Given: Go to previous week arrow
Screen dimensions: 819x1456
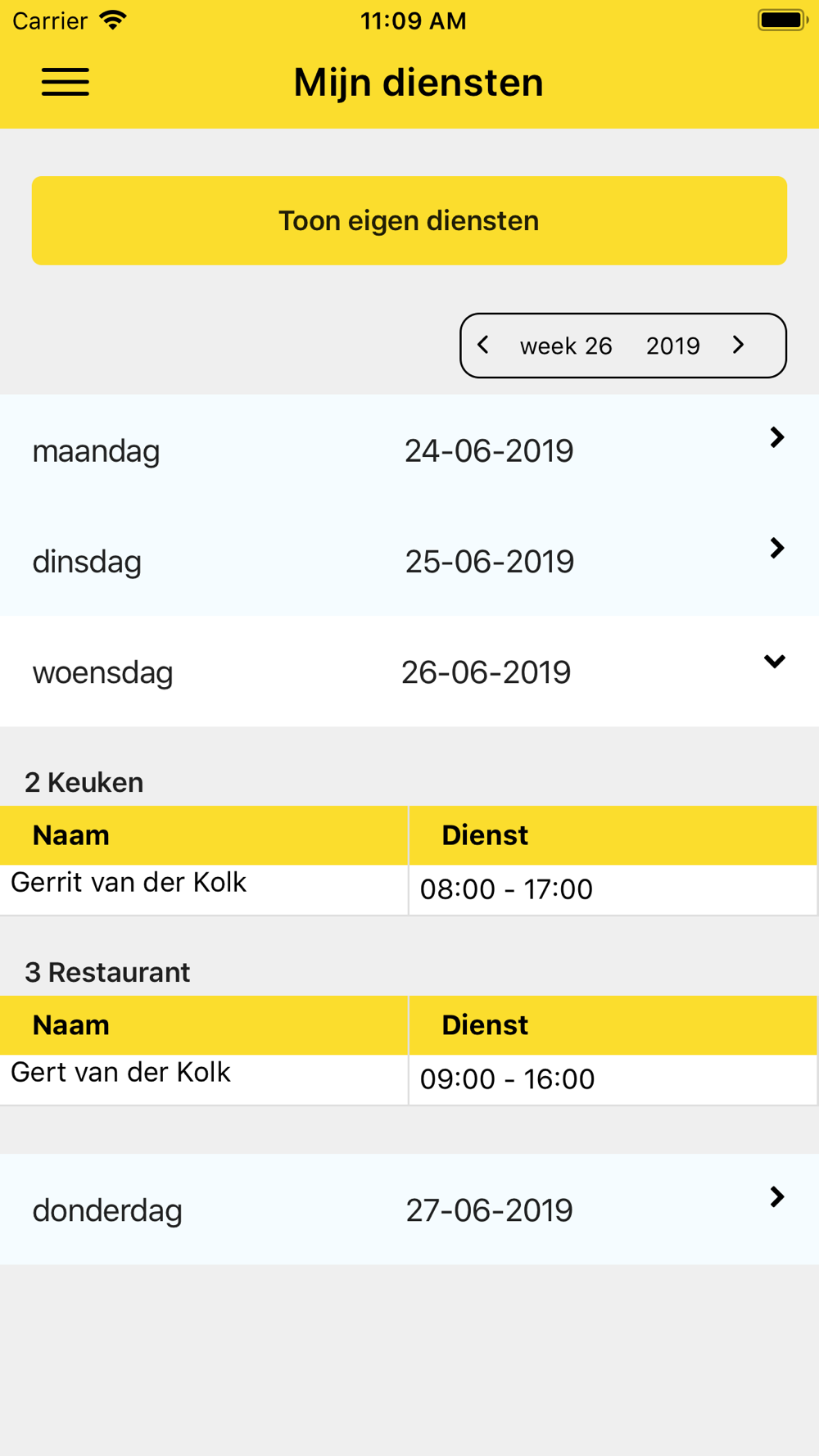Looking at the screenshot, I should click(483, 345).
